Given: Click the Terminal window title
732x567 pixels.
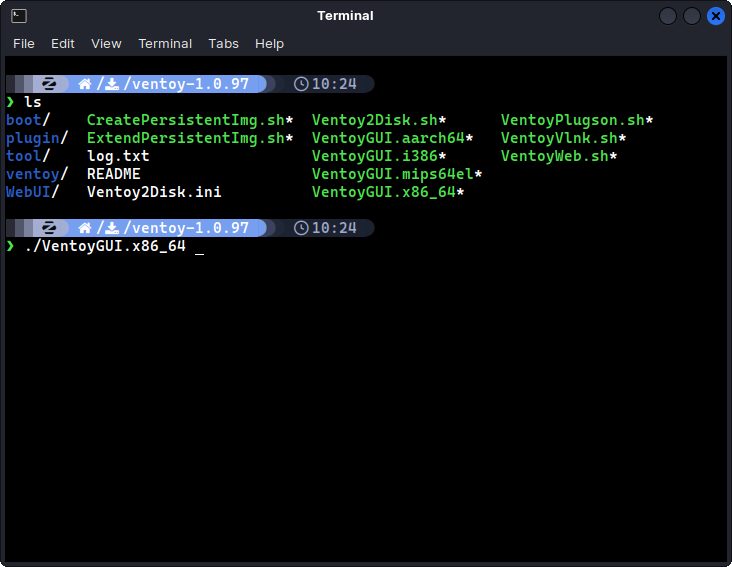Looking at the screenshot, I should (345, 16).
